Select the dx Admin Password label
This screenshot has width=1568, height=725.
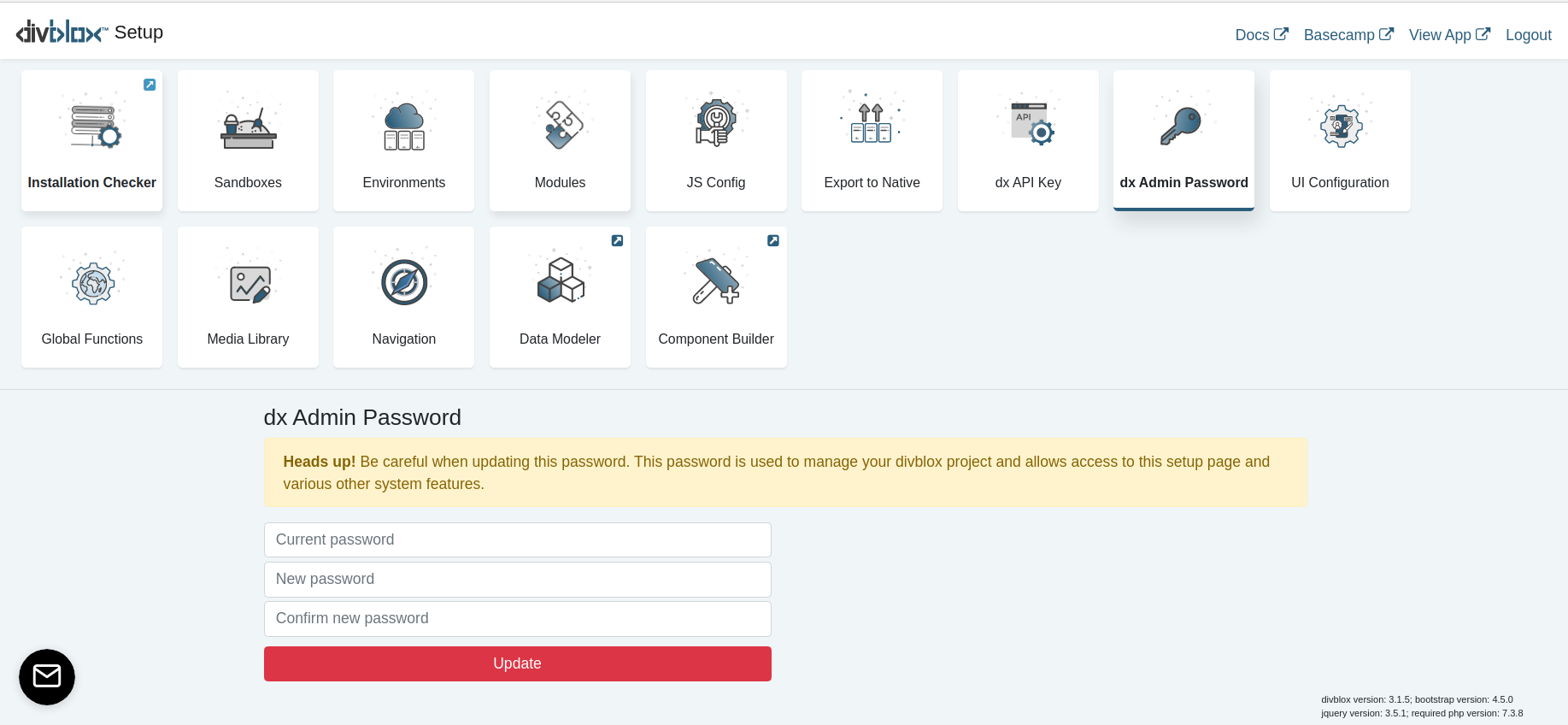1184,183
